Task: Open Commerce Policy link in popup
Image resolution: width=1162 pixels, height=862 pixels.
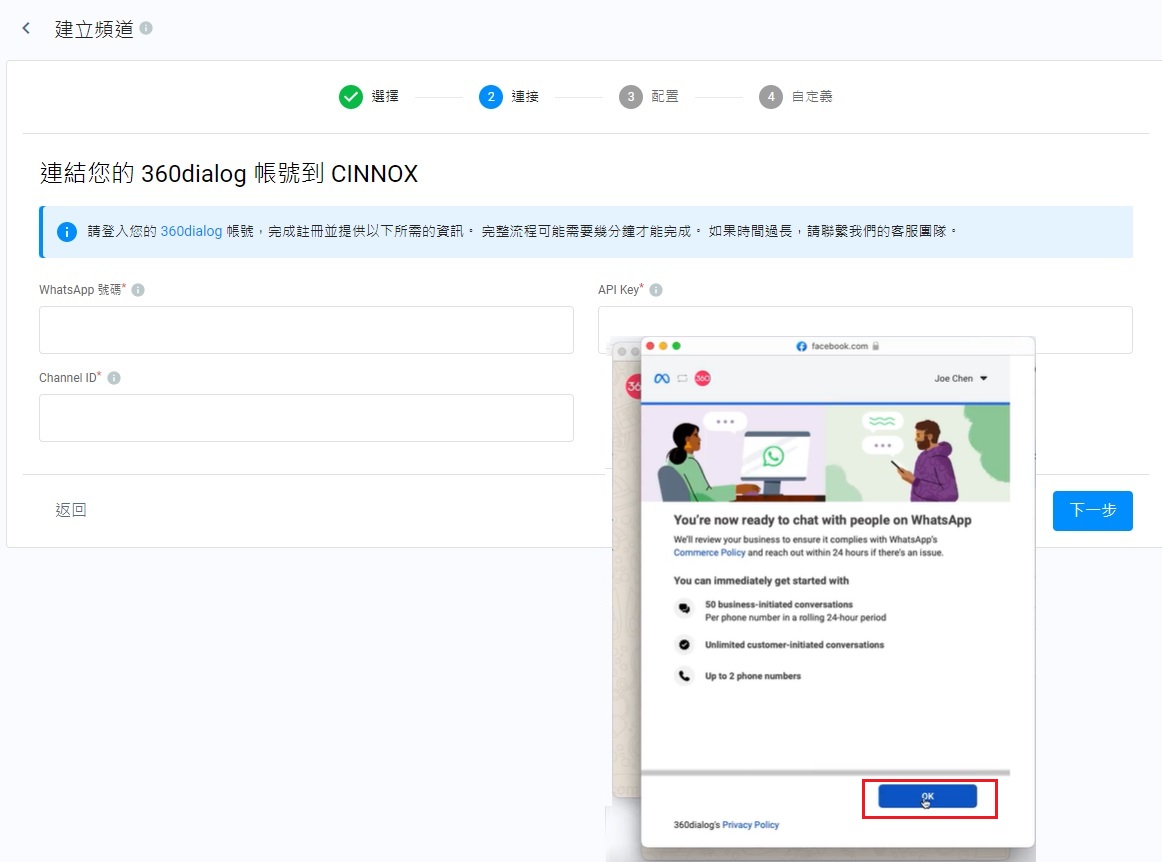Action: [x=709, y=553]
